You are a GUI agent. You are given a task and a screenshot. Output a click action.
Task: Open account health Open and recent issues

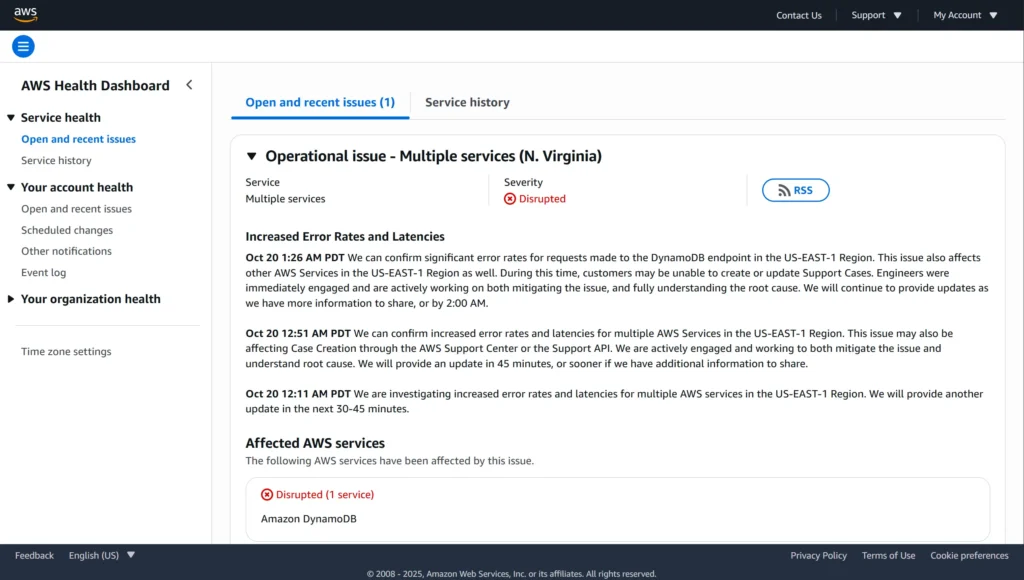(x=76, y=208)
